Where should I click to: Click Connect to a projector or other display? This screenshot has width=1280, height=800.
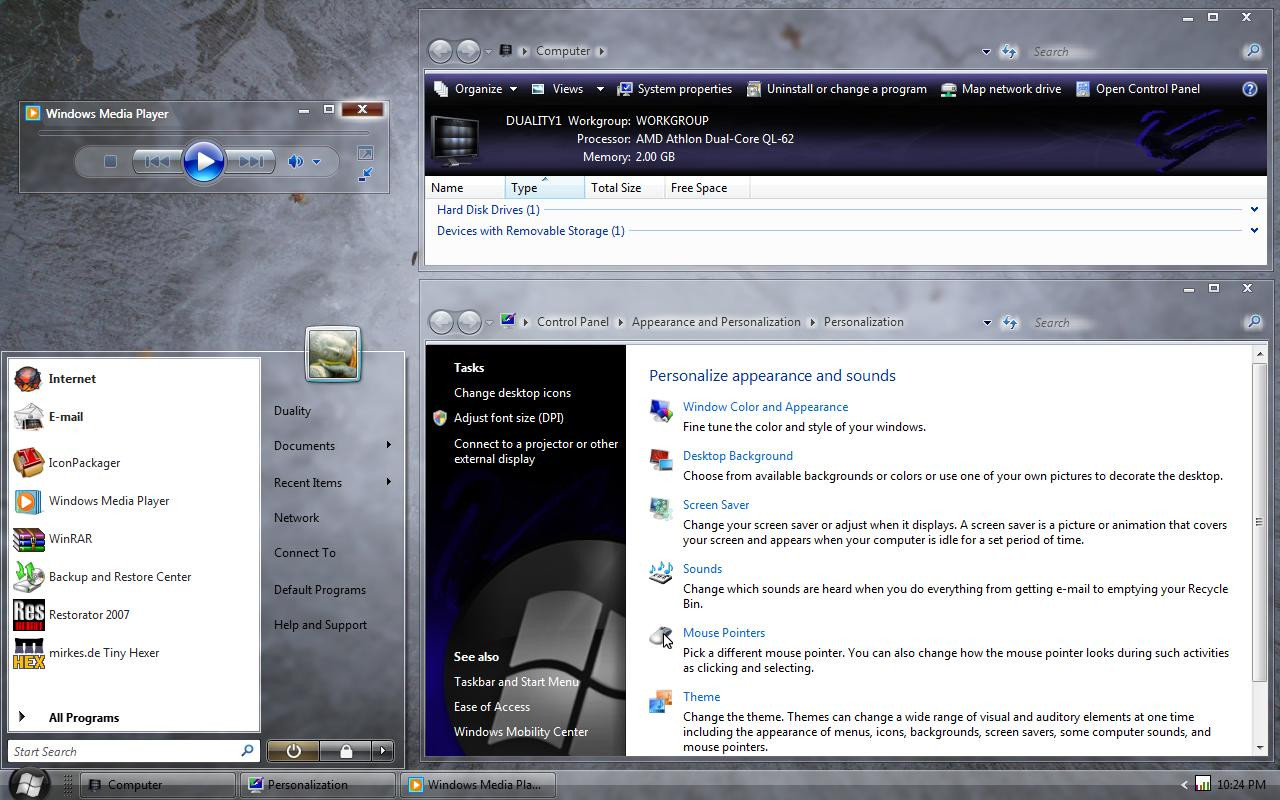pyautogui.click(x=536, y=451)
